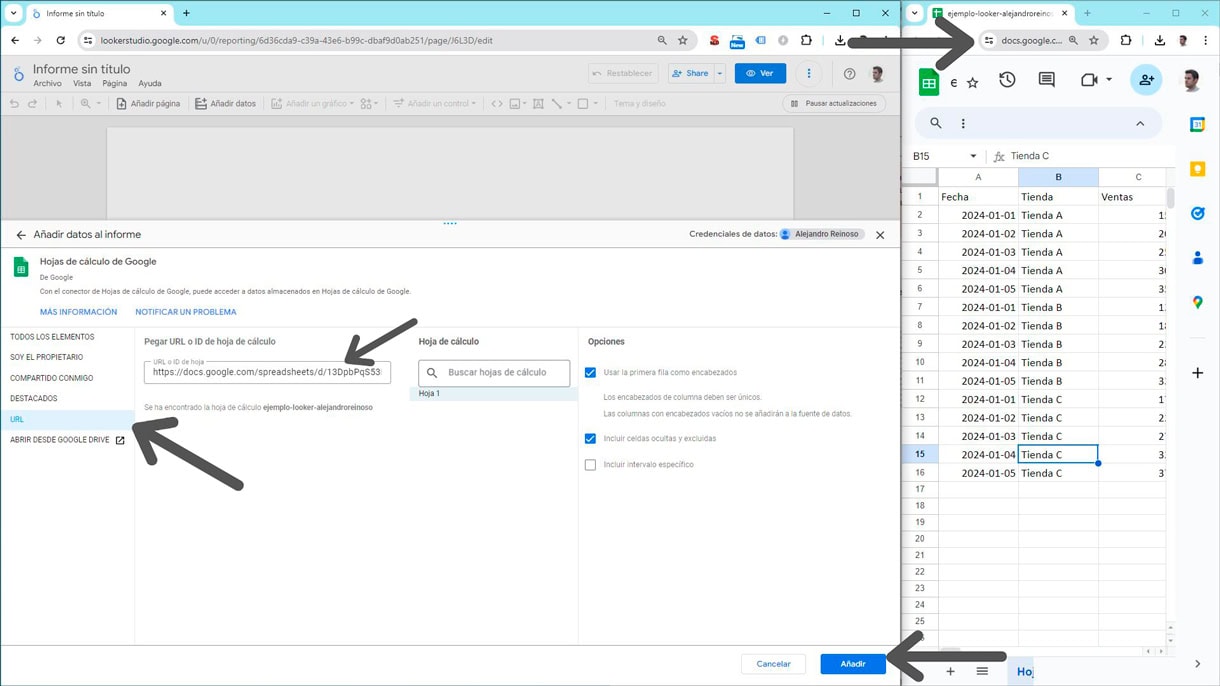Open the Archivo menu in Looker Studio

point(47,83)
